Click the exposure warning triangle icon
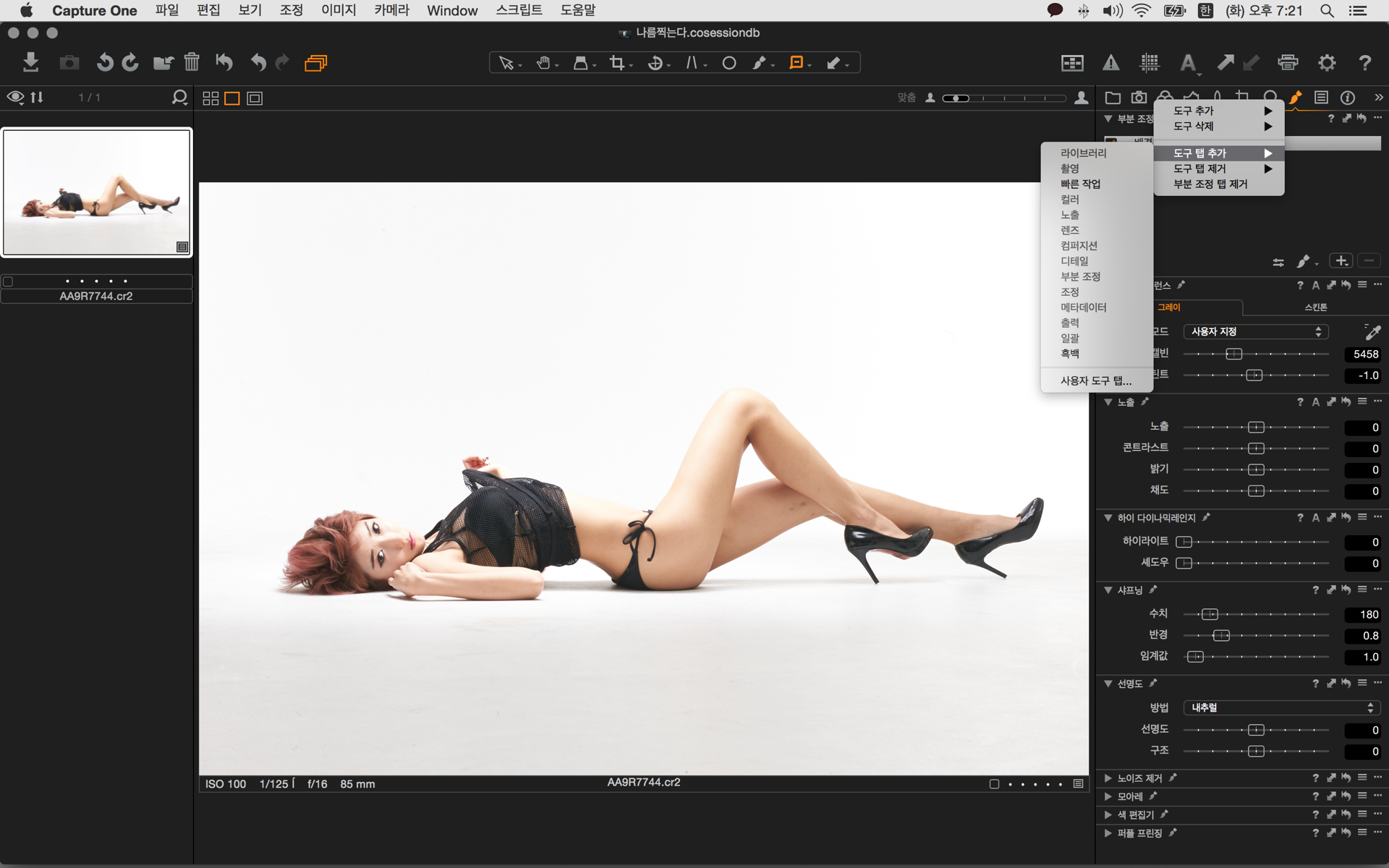The image size is (1389, 868). [1110, 63]
